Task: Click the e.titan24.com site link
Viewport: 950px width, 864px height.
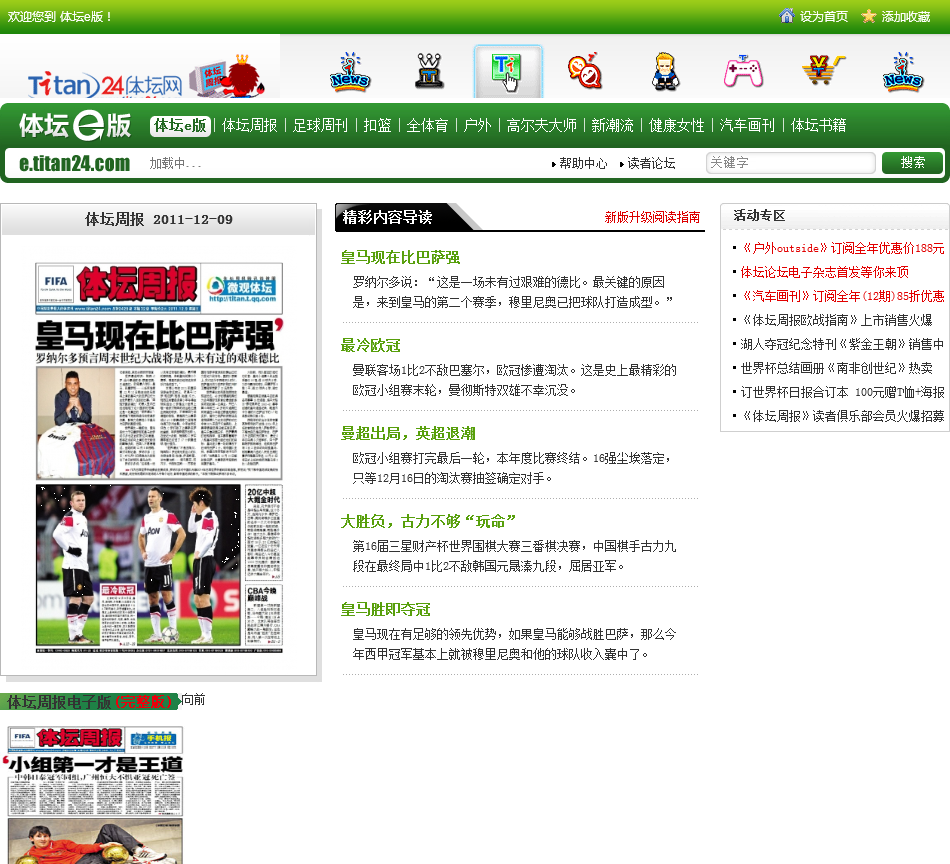Action: (x=75, y=163)
